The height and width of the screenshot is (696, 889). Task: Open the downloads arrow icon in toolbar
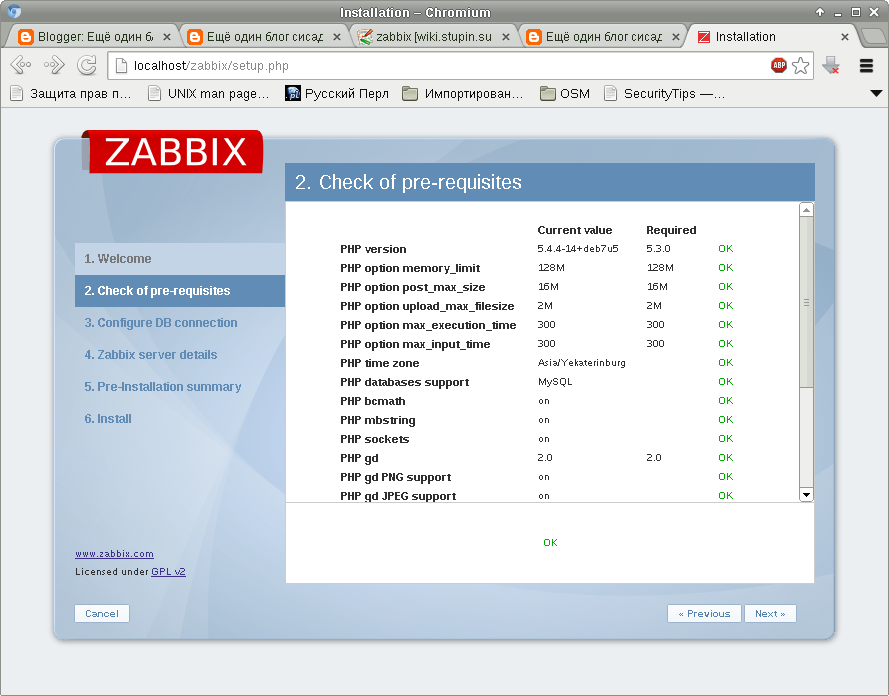[x=831, y=66]
